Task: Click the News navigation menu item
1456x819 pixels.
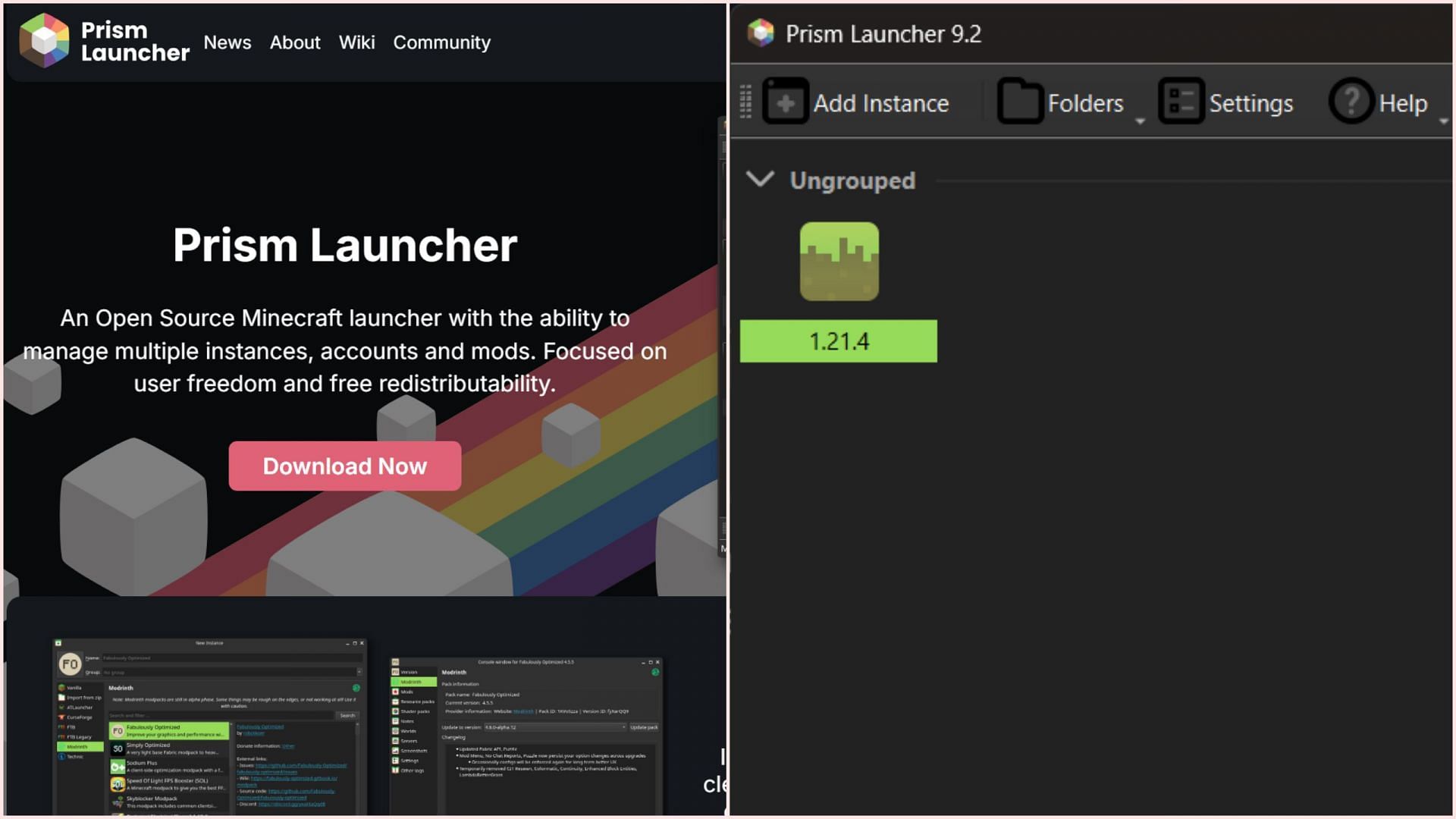Action: pyautogui.click(x=227, y=42)
